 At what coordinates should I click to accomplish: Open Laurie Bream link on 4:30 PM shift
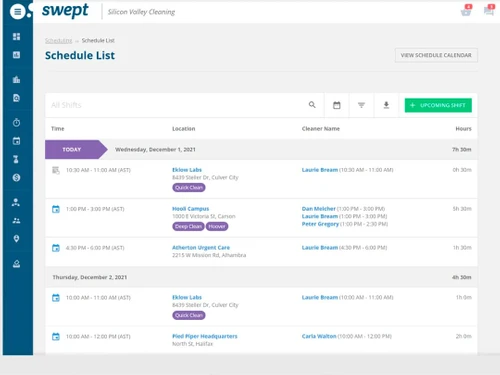[x=320, y=248]
